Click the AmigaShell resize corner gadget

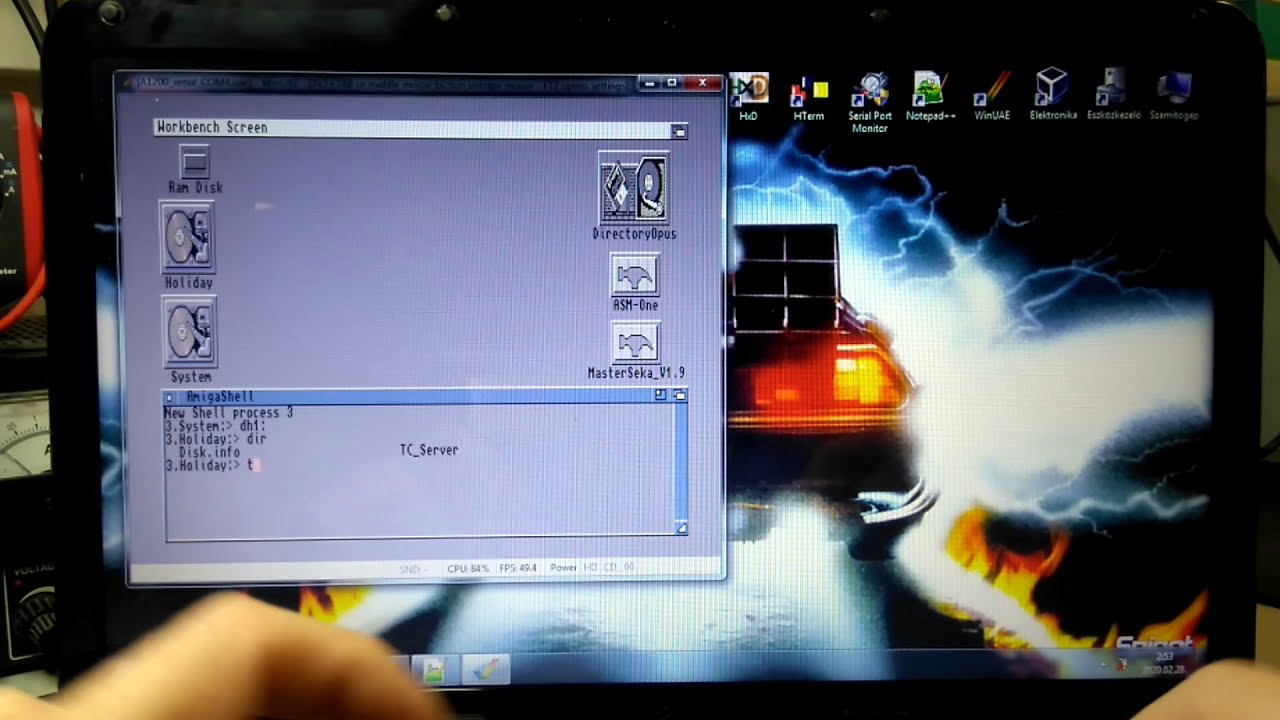pos(682,527)
